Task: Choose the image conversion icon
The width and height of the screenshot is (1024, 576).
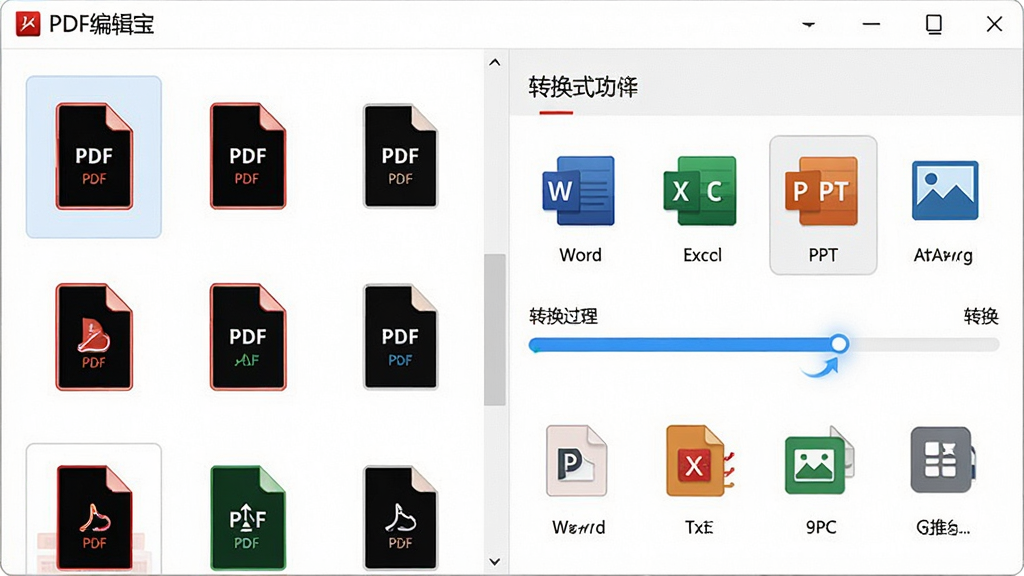Action: point(945,190)
